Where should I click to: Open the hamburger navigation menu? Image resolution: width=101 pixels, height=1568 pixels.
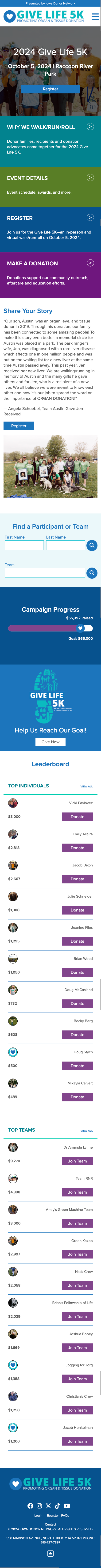click(95, 17)
